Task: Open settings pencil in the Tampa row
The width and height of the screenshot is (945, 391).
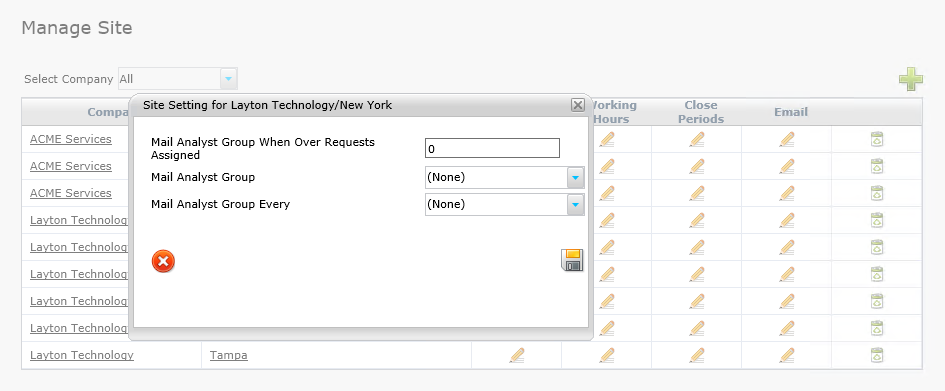Action: [x=516, y=355]
